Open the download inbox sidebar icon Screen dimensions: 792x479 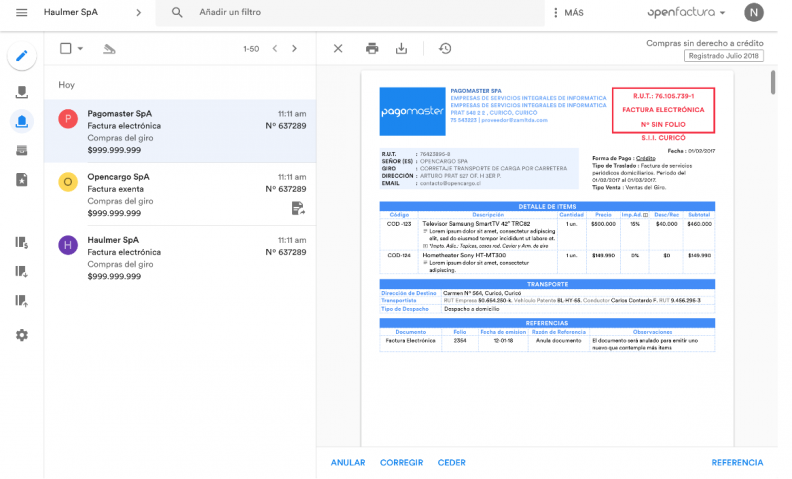point(22,91)
